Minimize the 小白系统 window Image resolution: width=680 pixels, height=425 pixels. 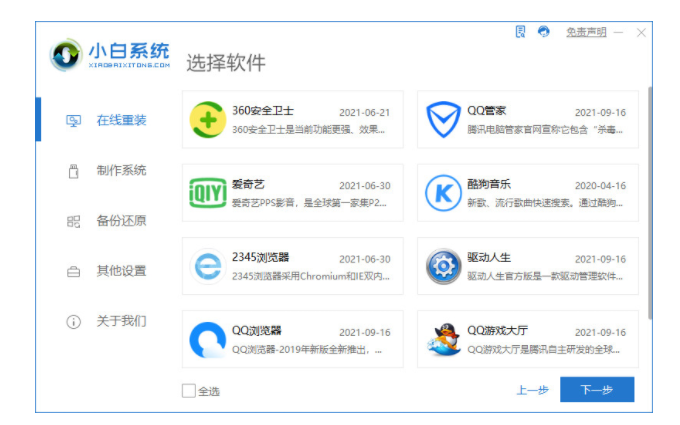618,33
